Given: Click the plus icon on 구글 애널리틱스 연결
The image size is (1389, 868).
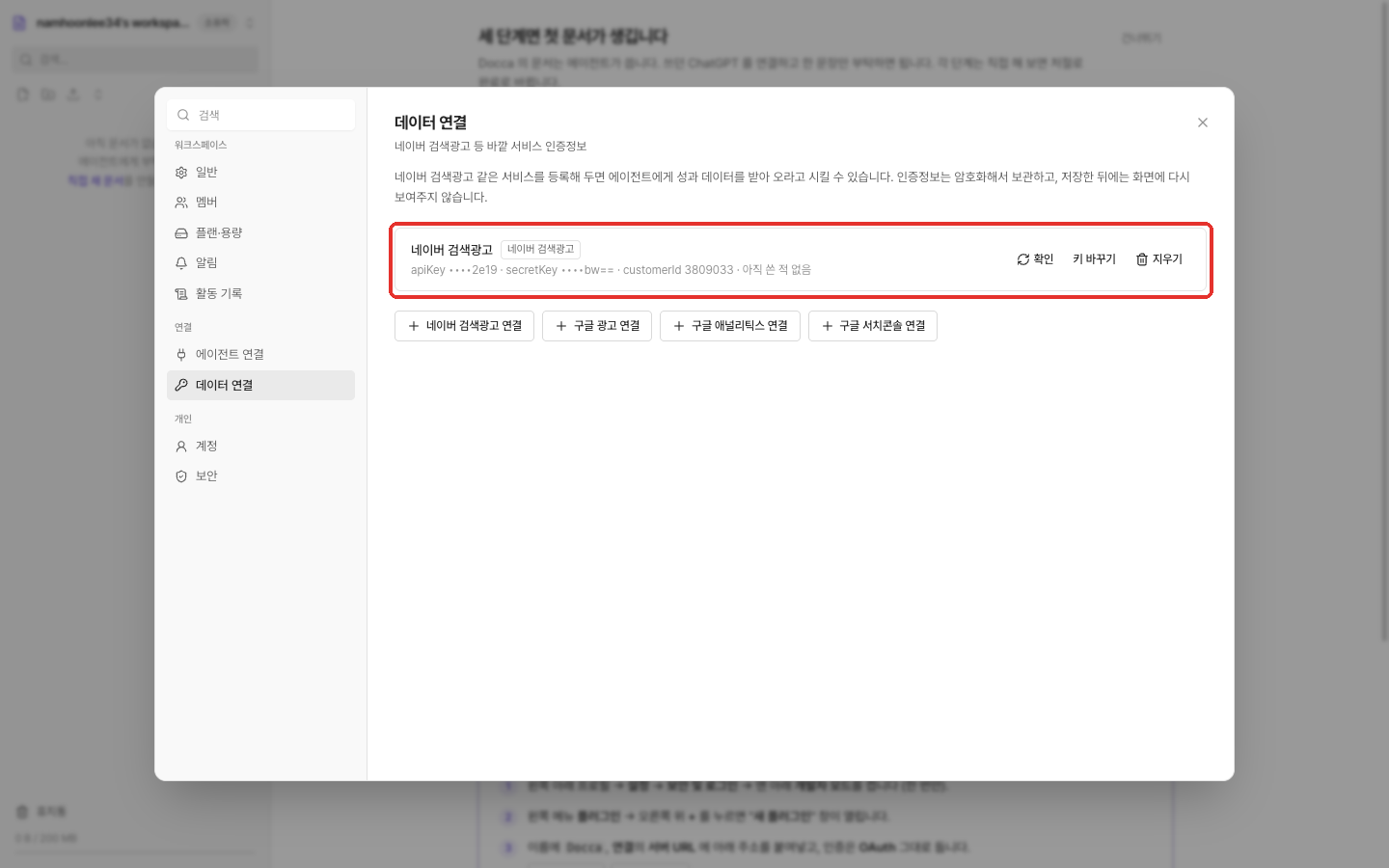Looking at the screenshot, I should 679,326.
